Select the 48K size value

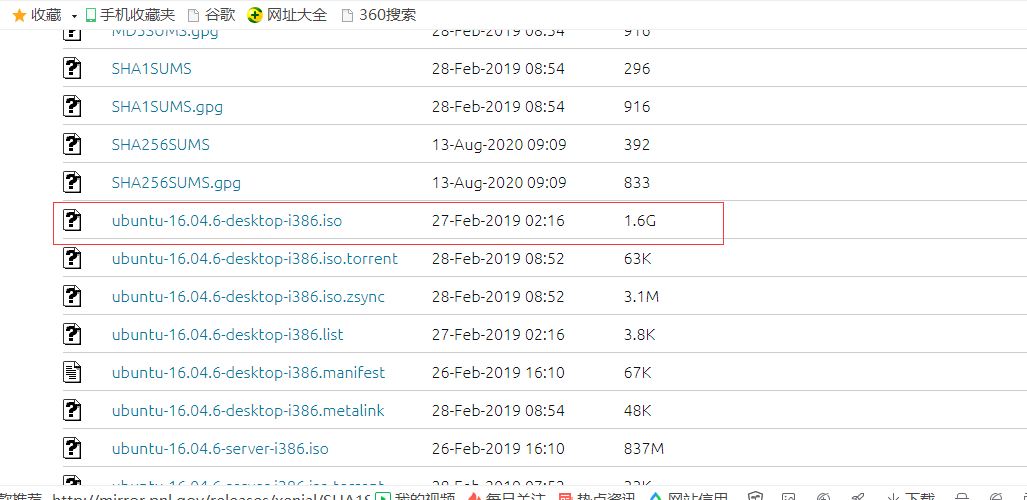click(638, 411)
